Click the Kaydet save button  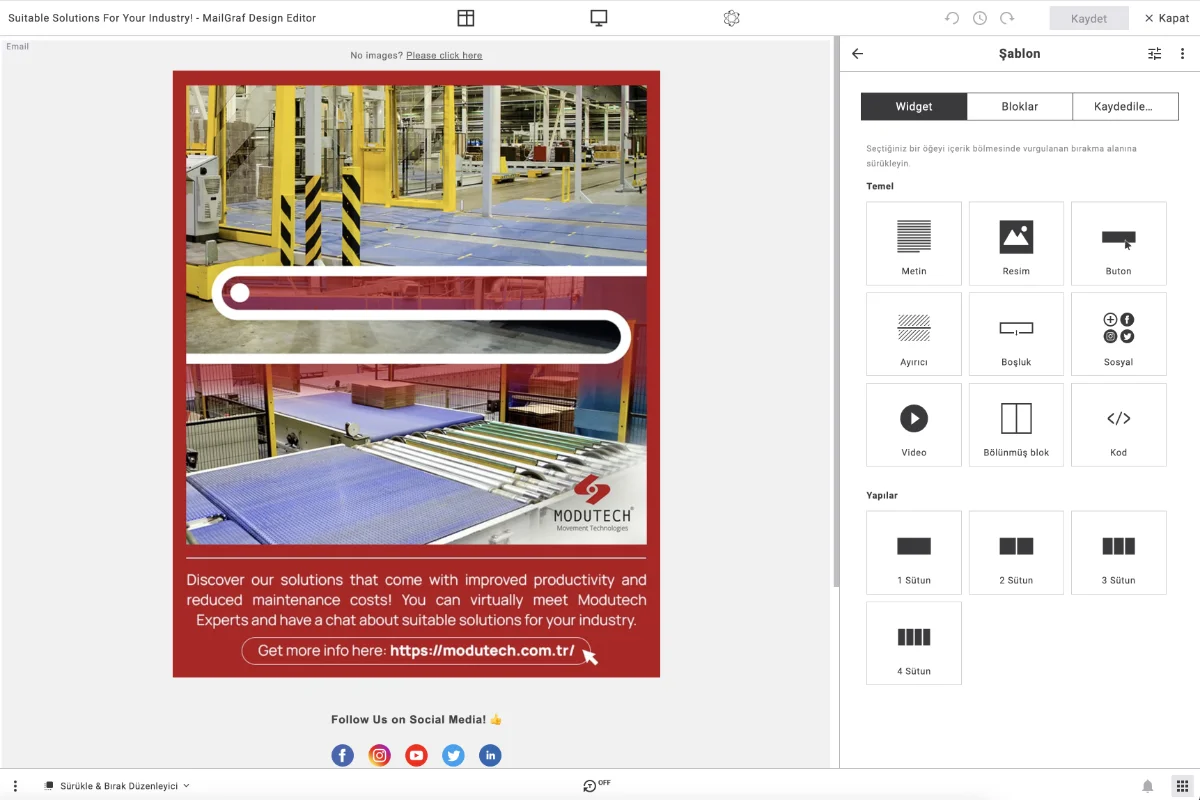[1089, 18]
